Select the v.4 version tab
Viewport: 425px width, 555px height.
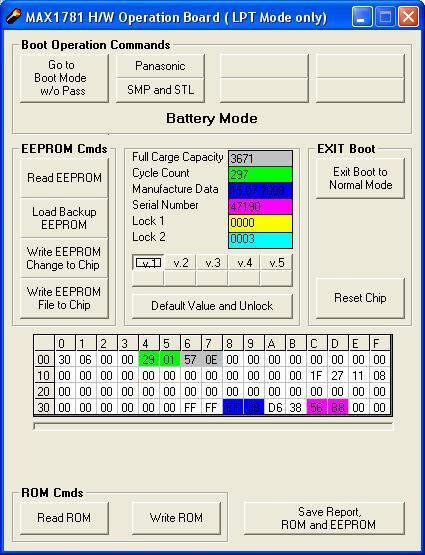(244, 263)
